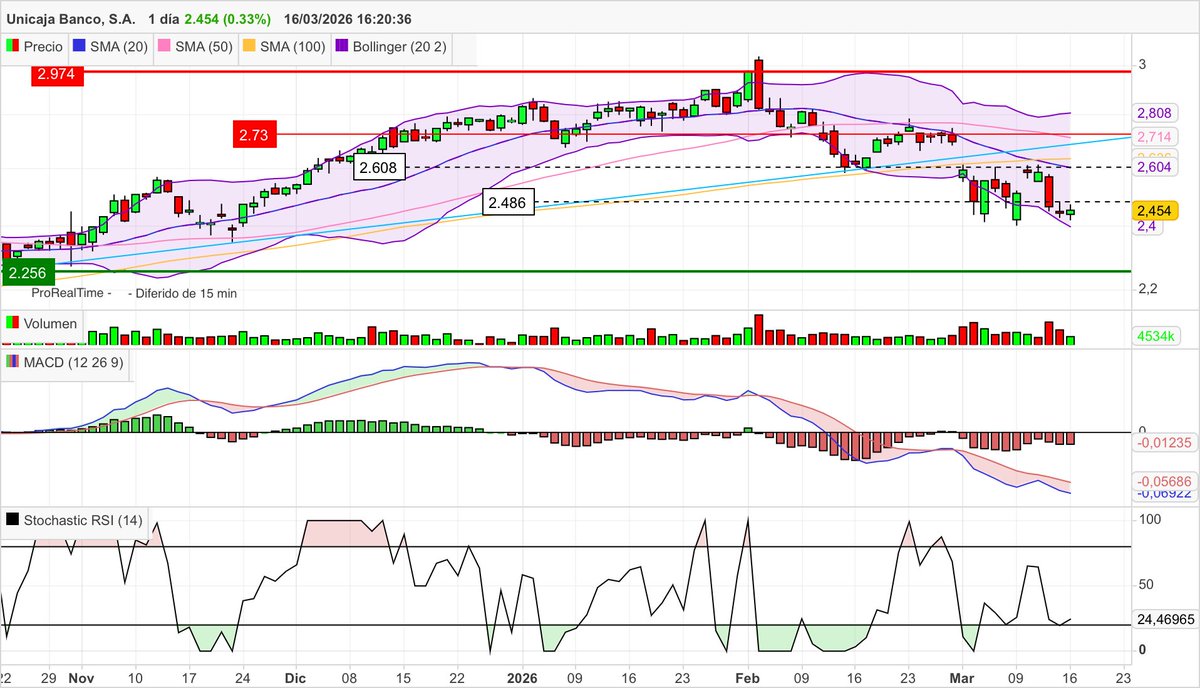The image size is (1200, 688).
Task: Select the SMA (100) legend label
Action: 292,46
